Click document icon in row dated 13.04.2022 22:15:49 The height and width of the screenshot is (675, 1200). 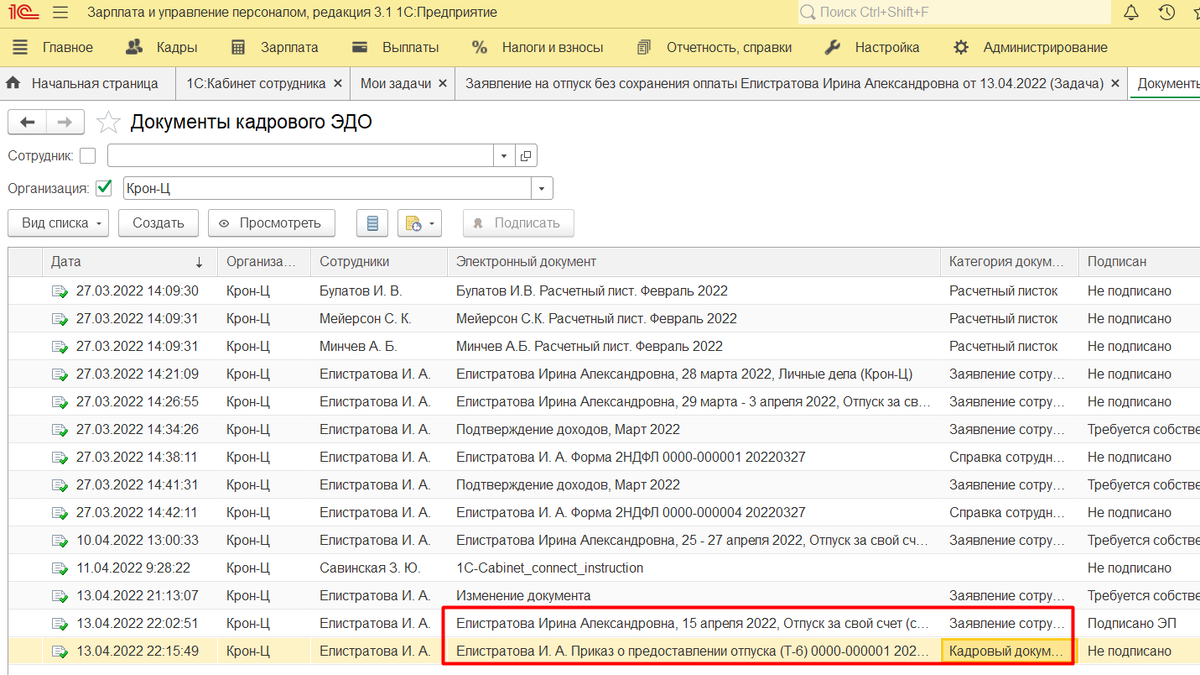coord(60,651)
